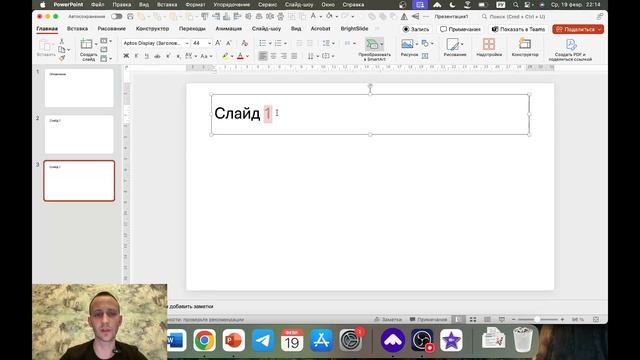Expand the bullet list dropdown arrow
This screenshot has width=640, height=360.
tap(270, 43)
